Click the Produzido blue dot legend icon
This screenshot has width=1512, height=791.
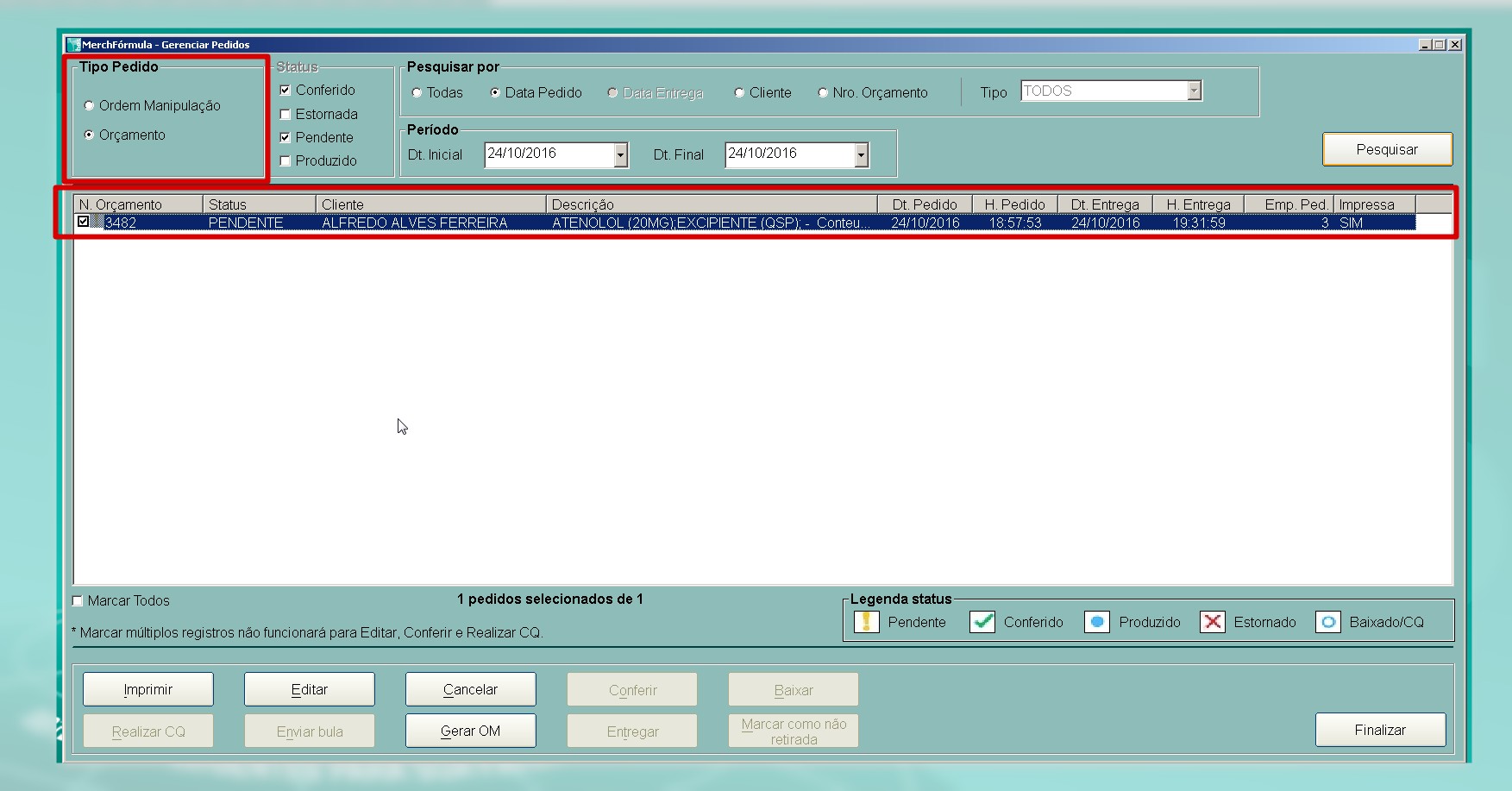click(1097, 622)
